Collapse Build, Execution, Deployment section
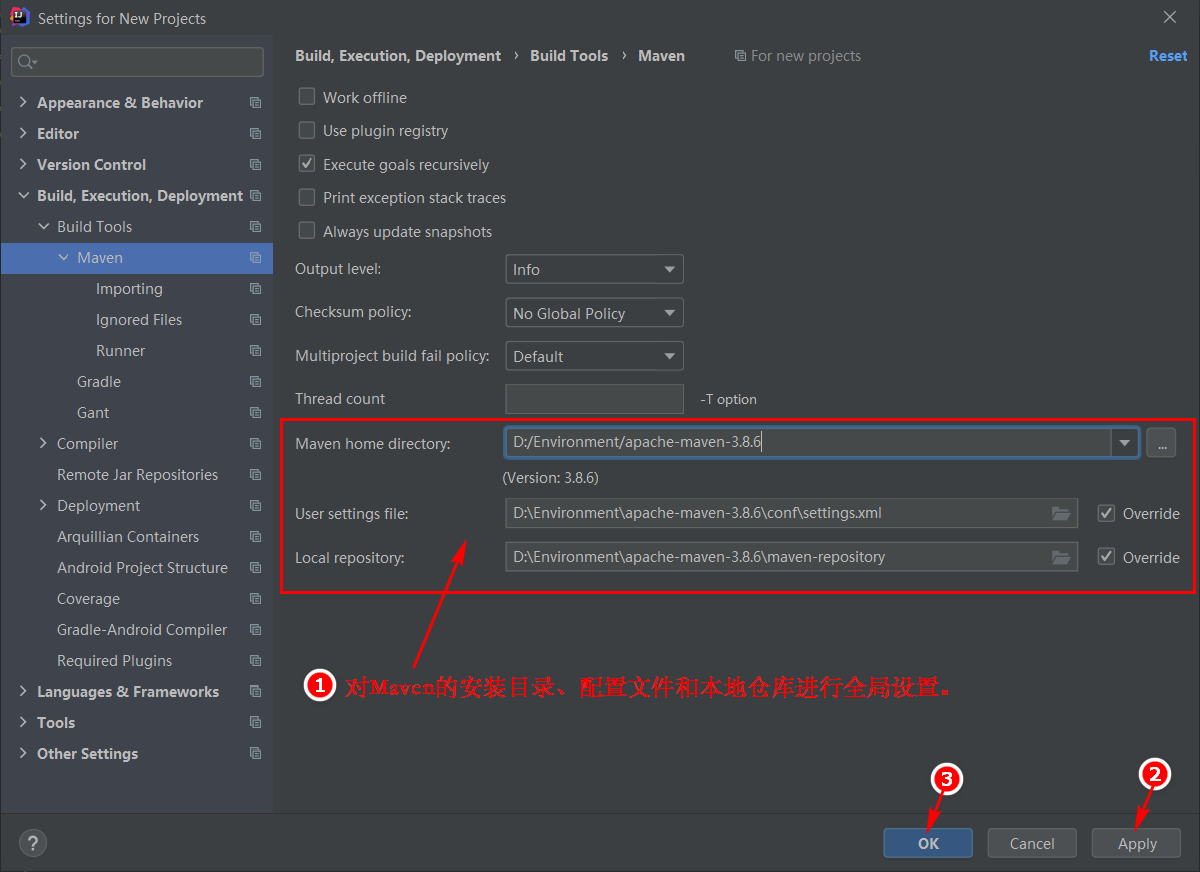The height and width of the screenshot is (872, 1200). (23, 196)
